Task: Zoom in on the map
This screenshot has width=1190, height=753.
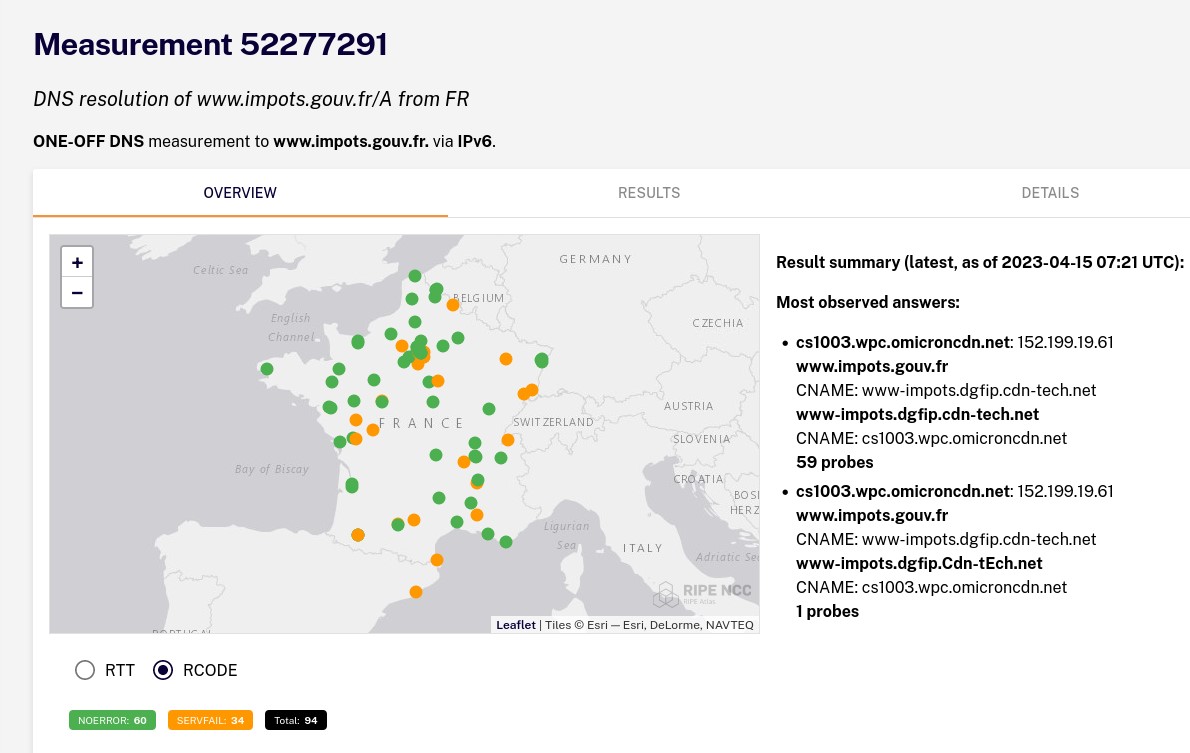Action: pos(77,262)
